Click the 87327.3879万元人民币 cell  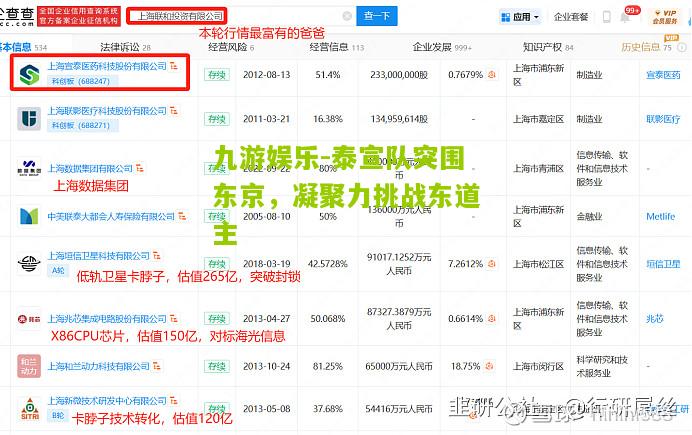pyautogui.click(x=399, y=319)
